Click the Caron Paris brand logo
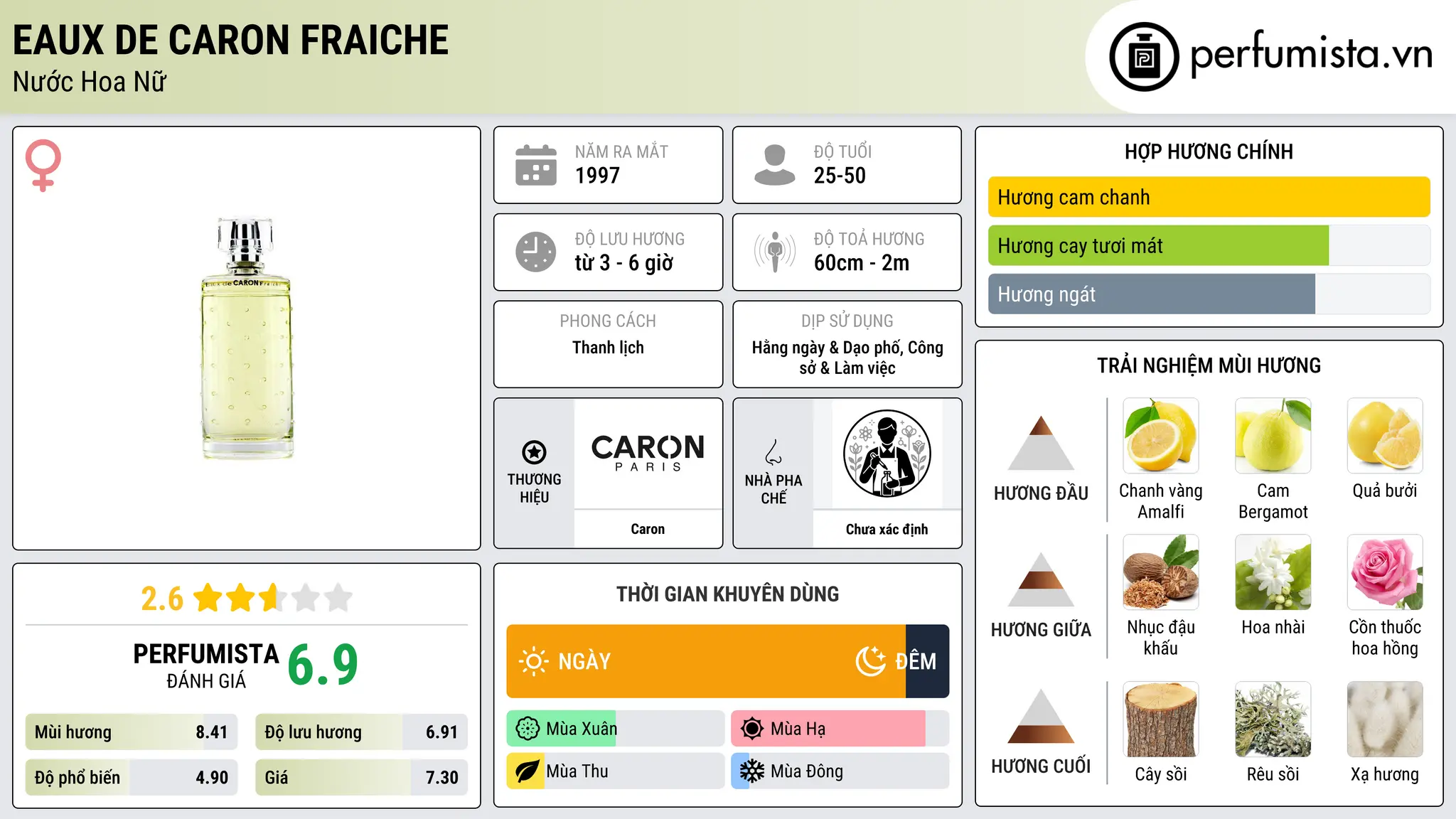The width and height of the screenshot is (1456, 819). 648,453
